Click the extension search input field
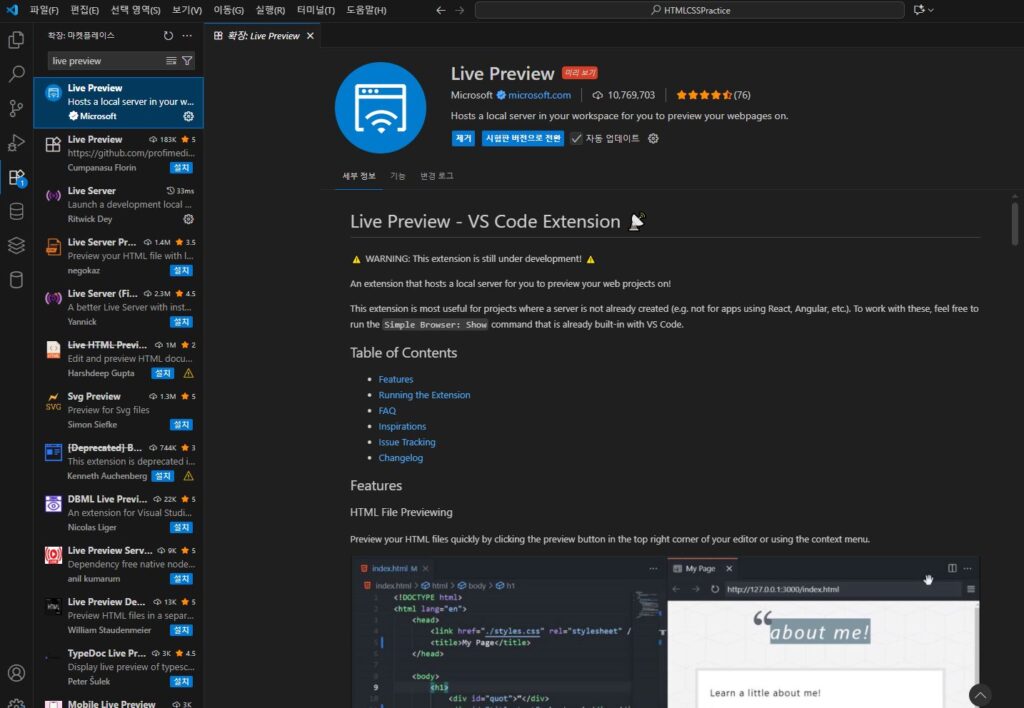 (x=105, y=61)
